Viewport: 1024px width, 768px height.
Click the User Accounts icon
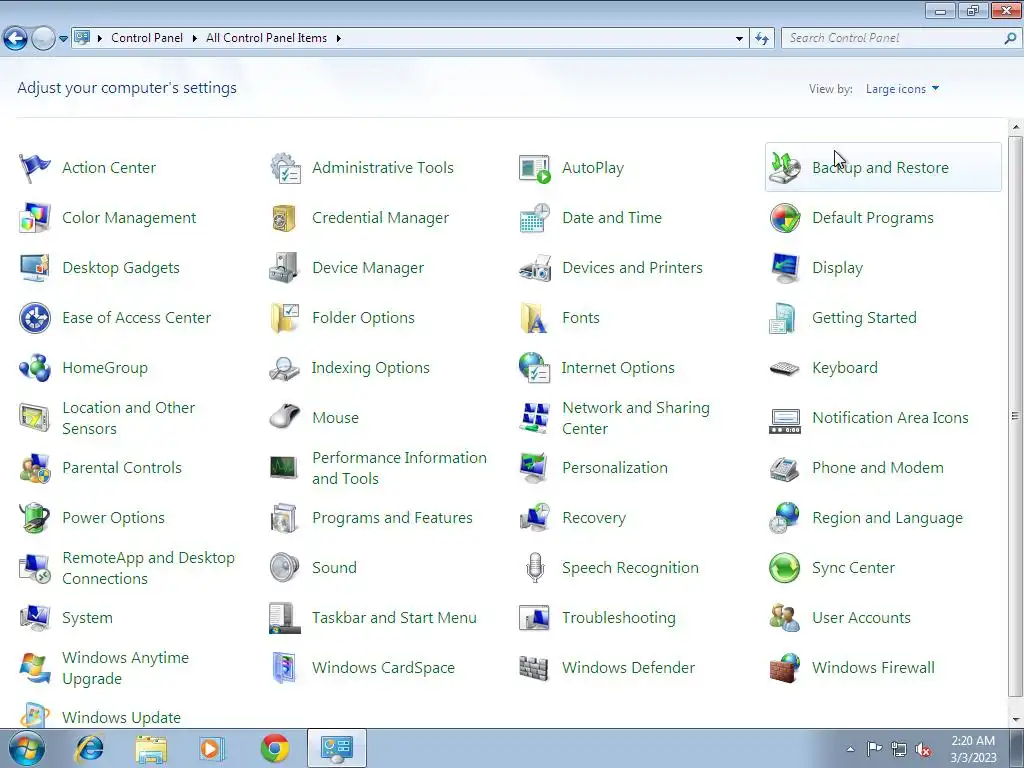(x=784, y=618)
